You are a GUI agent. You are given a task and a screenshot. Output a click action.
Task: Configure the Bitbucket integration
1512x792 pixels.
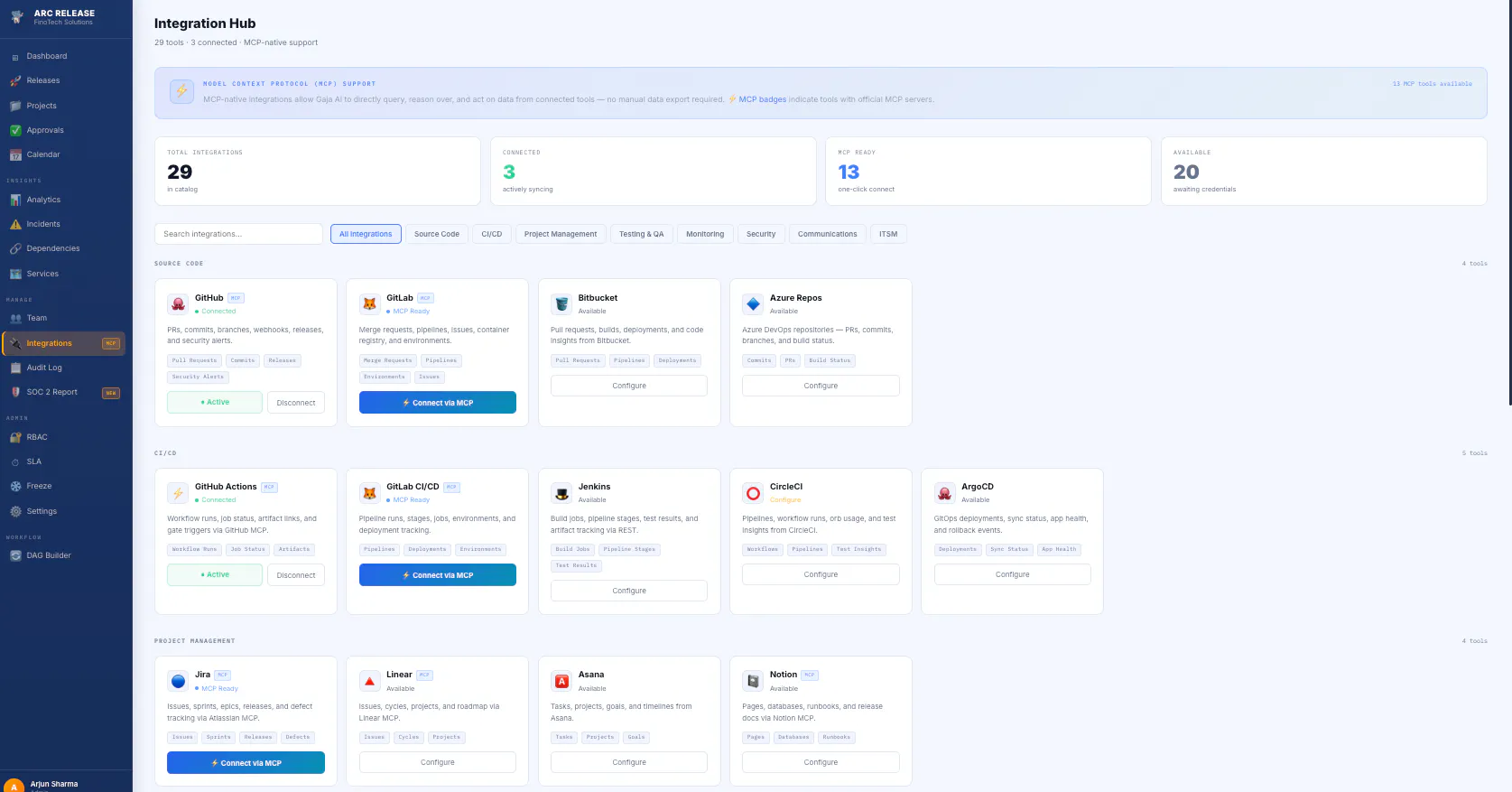point(629,386)
